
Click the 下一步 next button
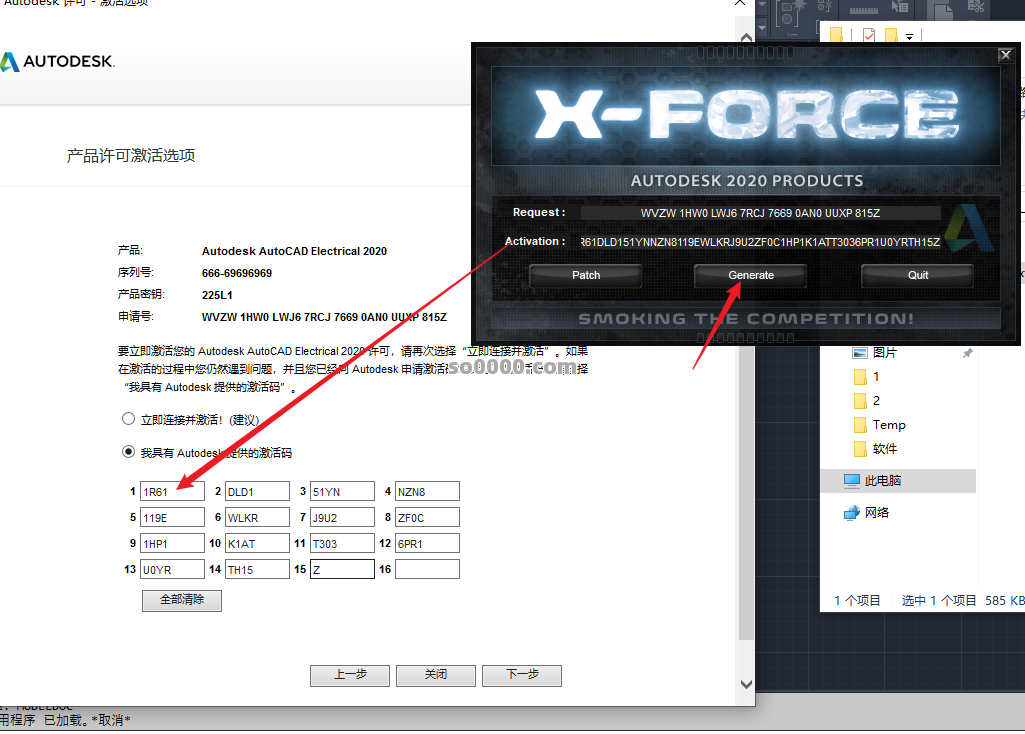point(522,675)
